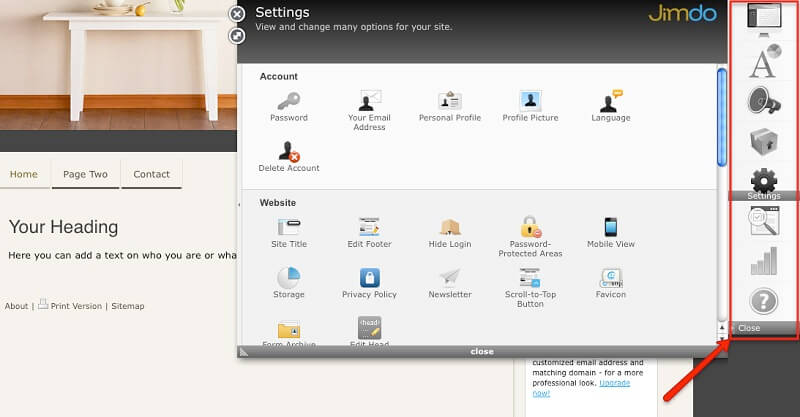Open the Store box icon in sidebar
Screen dimensions: 800x417
pos(764,141)
